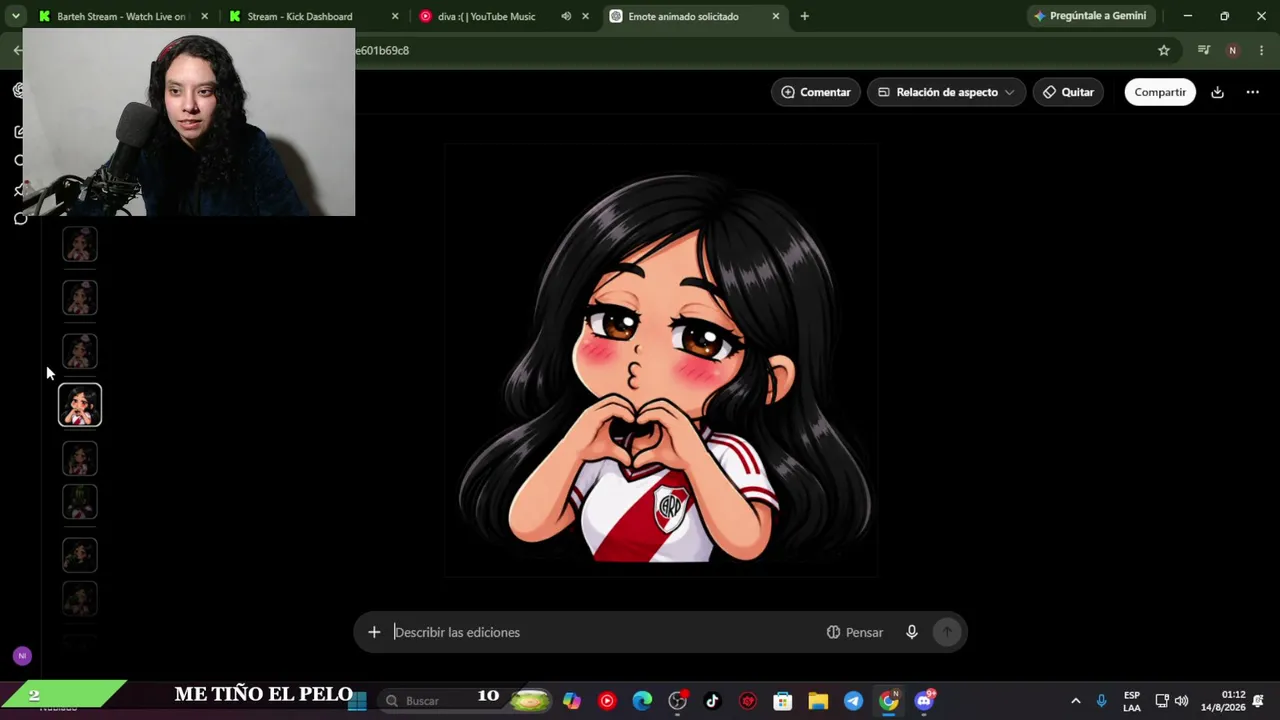
Task: Close the YouTube Music tab
Action: tap(586, 16)
